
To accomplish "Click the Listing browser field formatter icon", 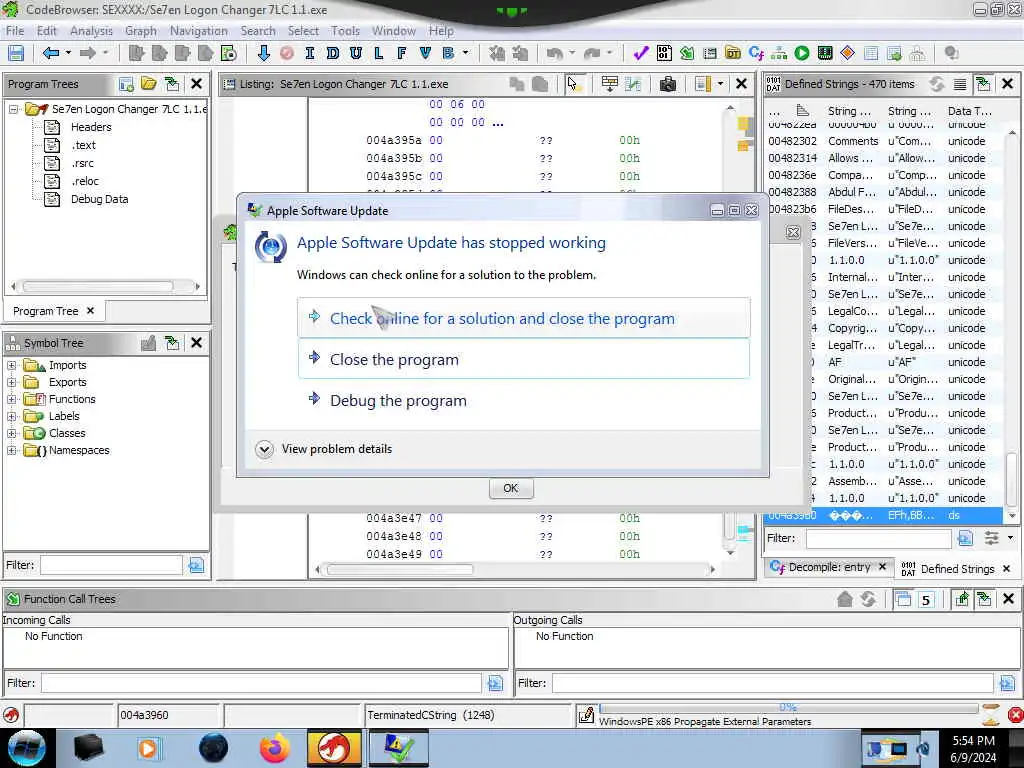I will pos(609,84).
